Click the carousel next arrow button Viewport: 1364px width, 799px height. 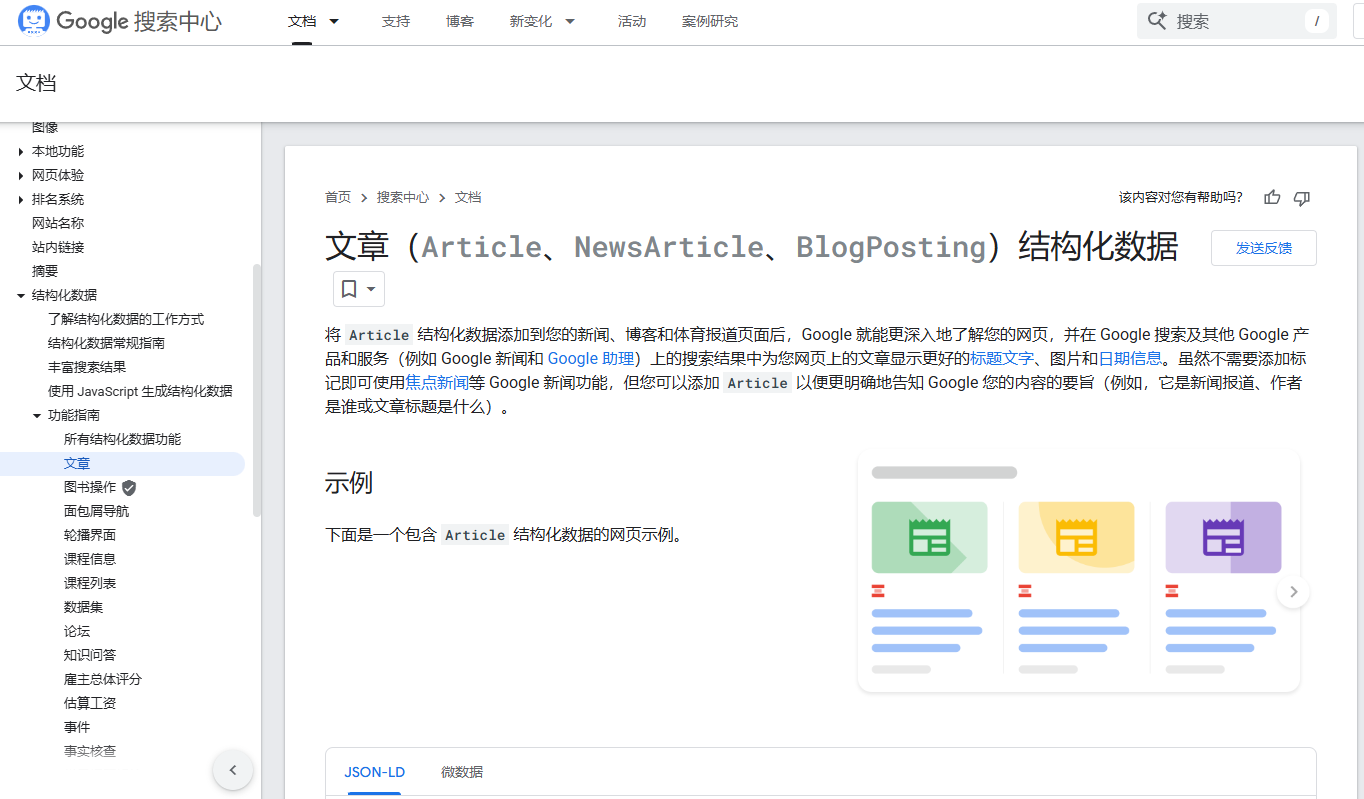pyautogui.click(x=1293, y=592)
